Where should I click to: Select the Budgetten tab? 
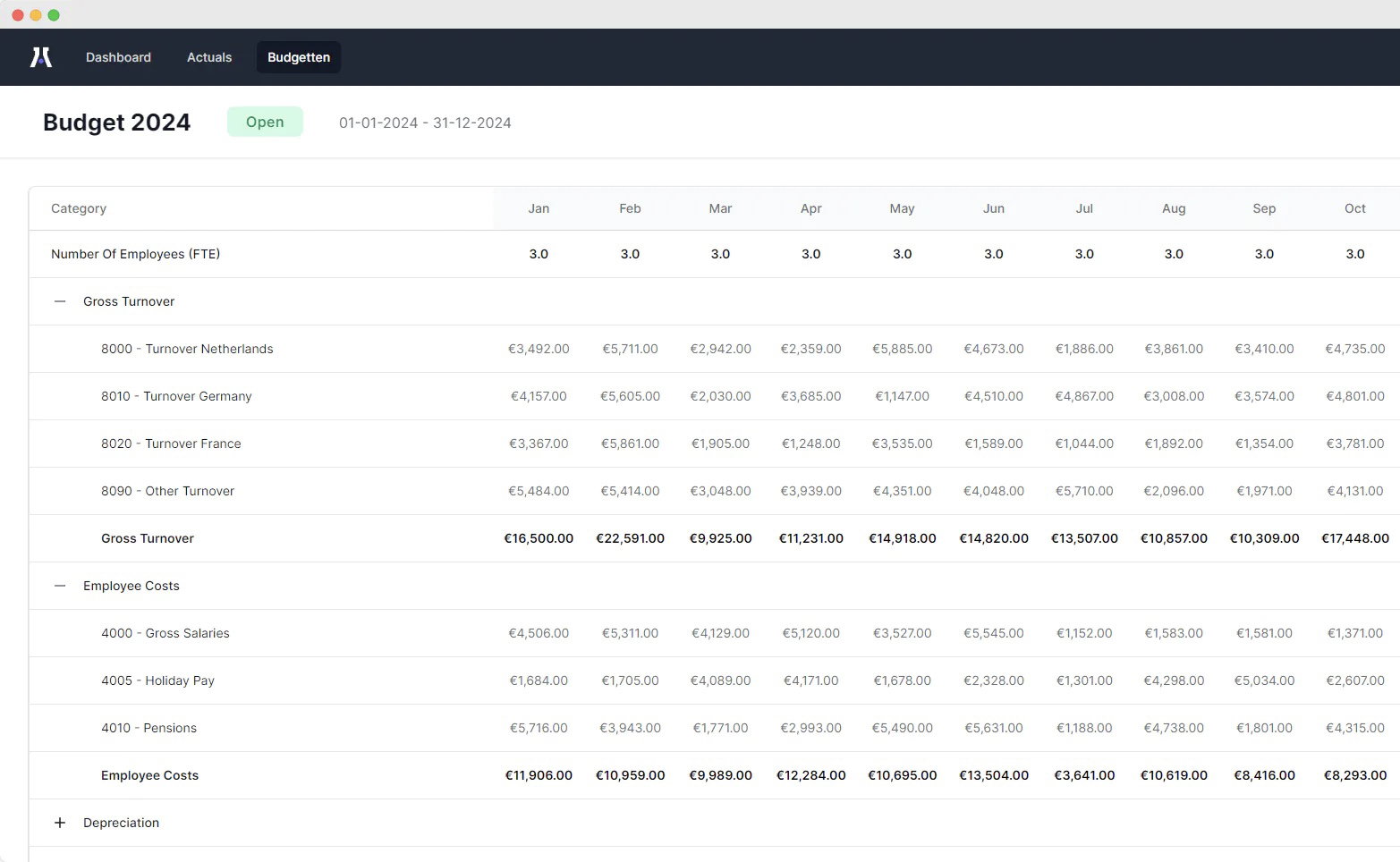tap(299, 57)
